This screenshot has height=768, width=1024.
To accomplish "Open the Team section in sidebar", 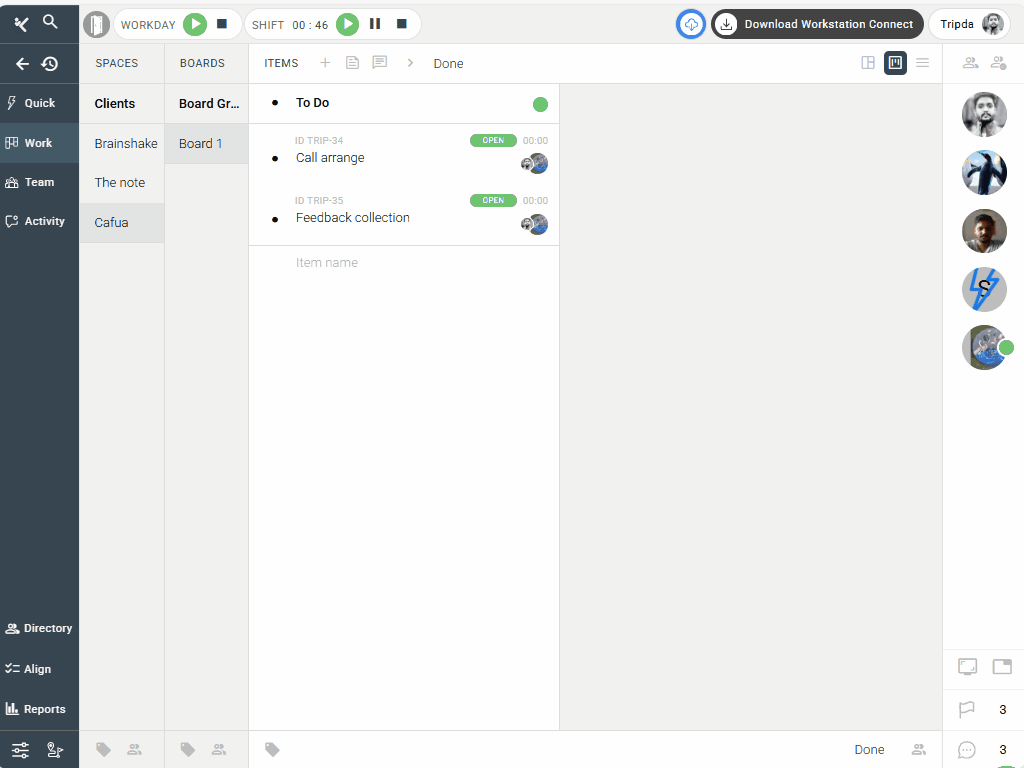I will [x=39, y=182].
